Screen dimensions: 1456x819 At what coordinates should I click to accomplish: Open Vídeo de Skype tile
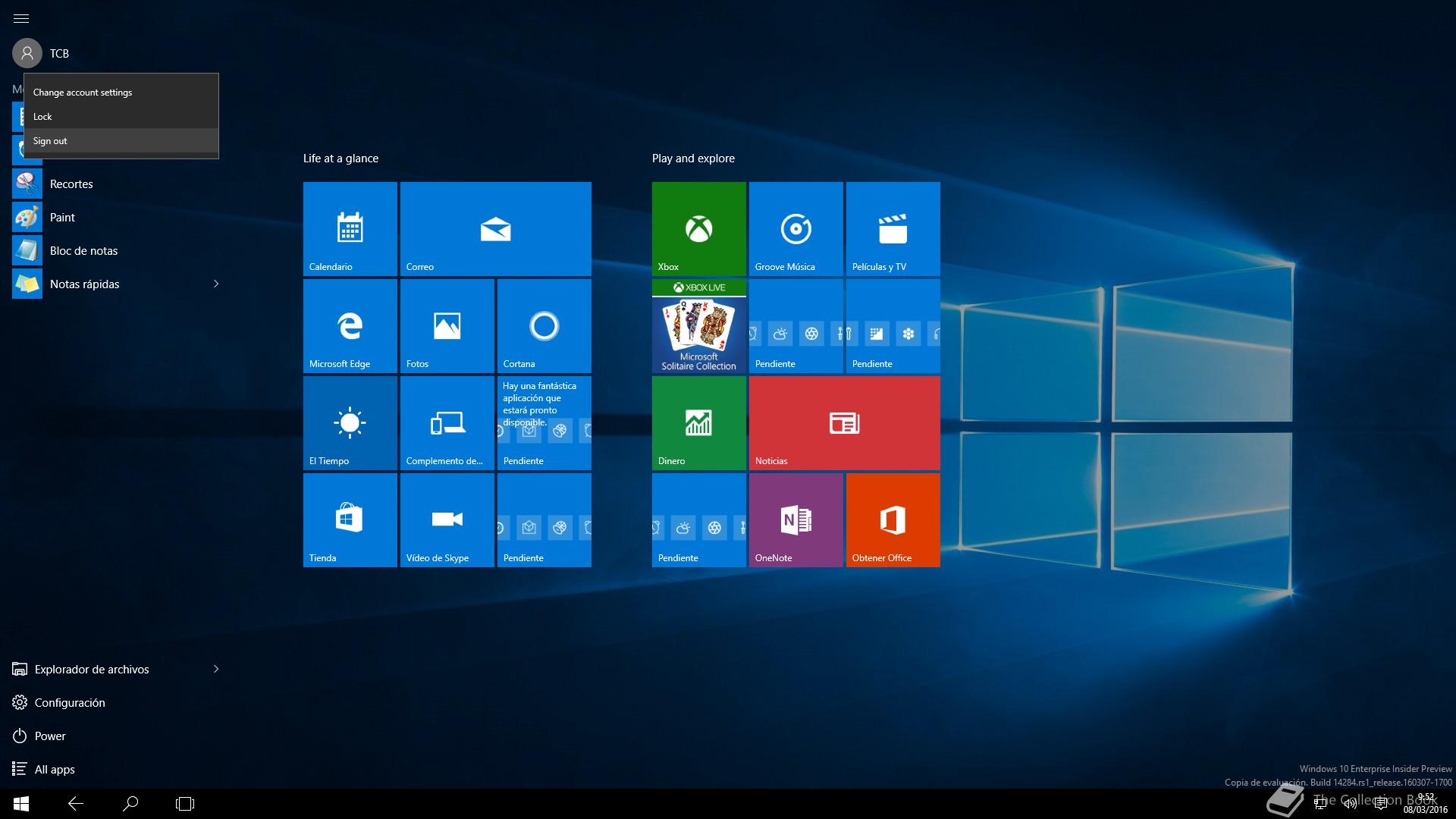(x=447, y=519)
